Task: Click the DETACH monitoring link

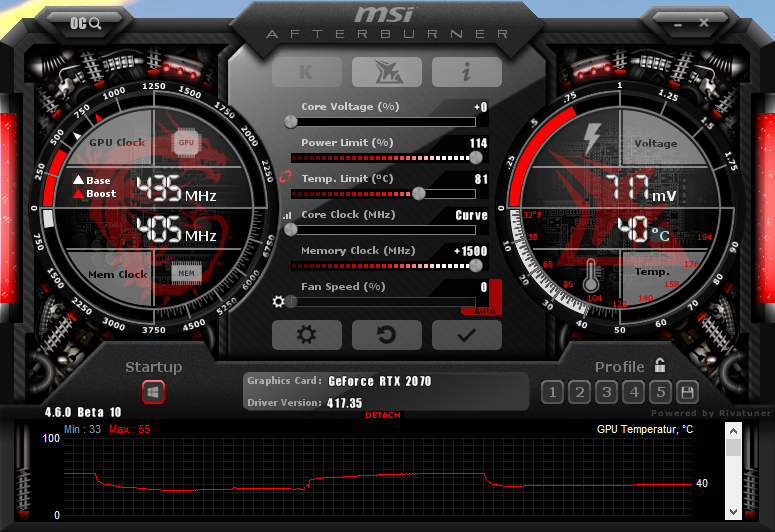Action: 383,415
